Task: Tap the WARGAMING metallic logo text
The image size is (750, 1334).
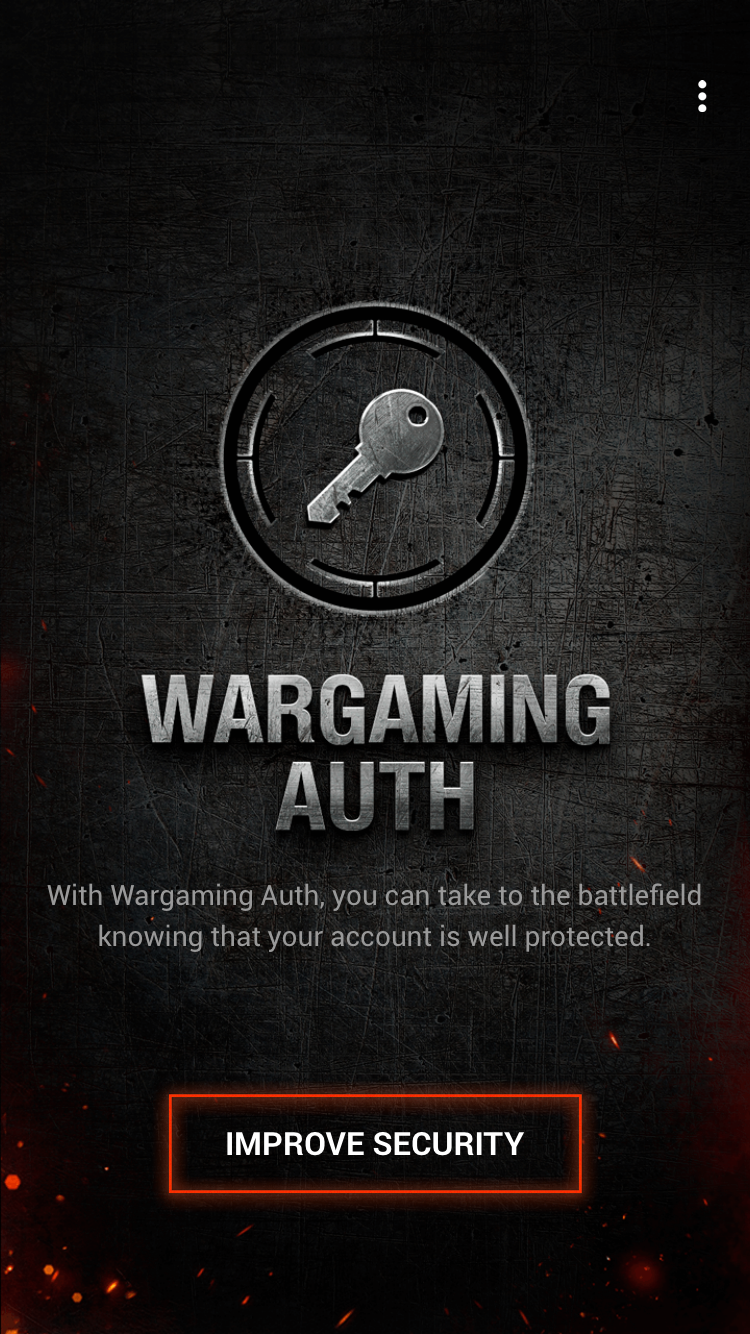Action: (376, 709)
